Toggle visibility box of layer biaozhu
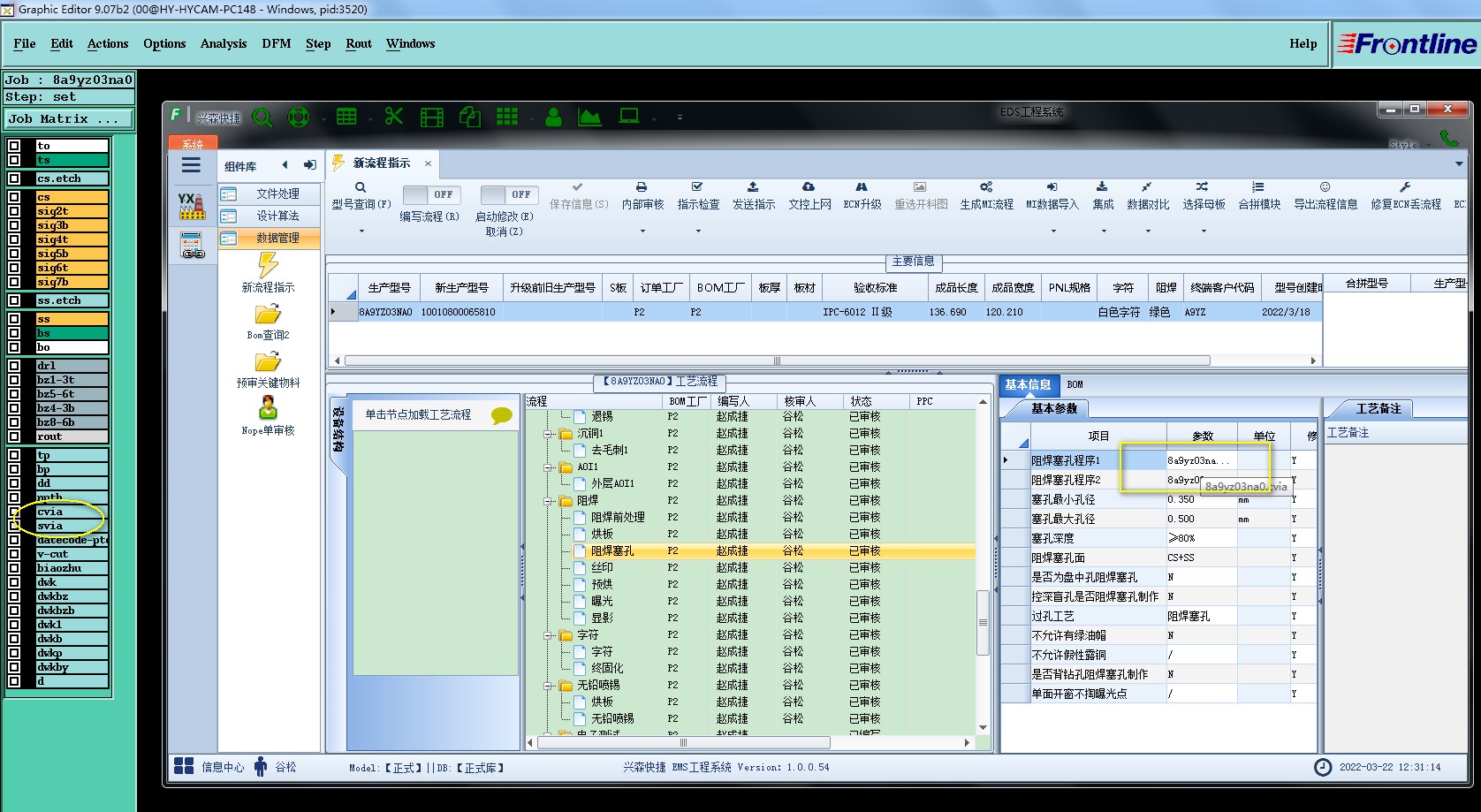The image size is (1481, 812). [14, 568]
